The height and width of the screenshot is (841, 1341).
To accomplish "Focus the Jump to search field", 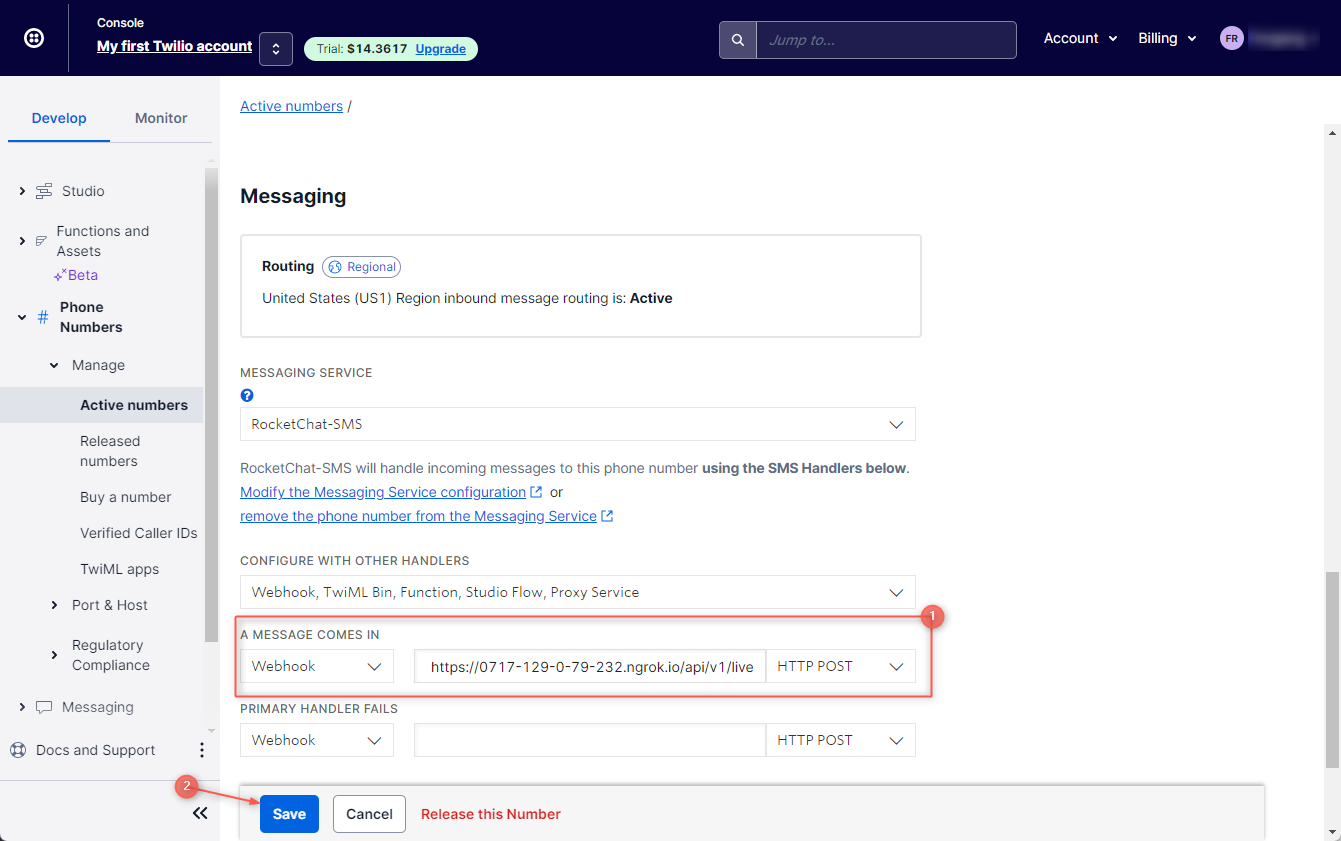I will click(x=886, y=40).
